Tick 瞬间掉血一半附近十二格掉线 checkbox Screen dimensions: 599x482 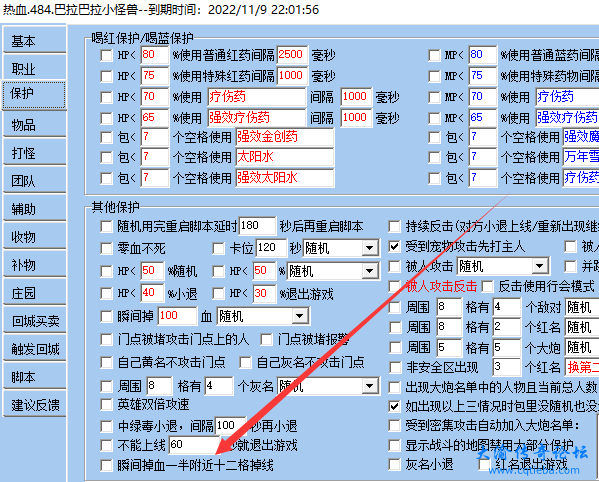[106, 465]
